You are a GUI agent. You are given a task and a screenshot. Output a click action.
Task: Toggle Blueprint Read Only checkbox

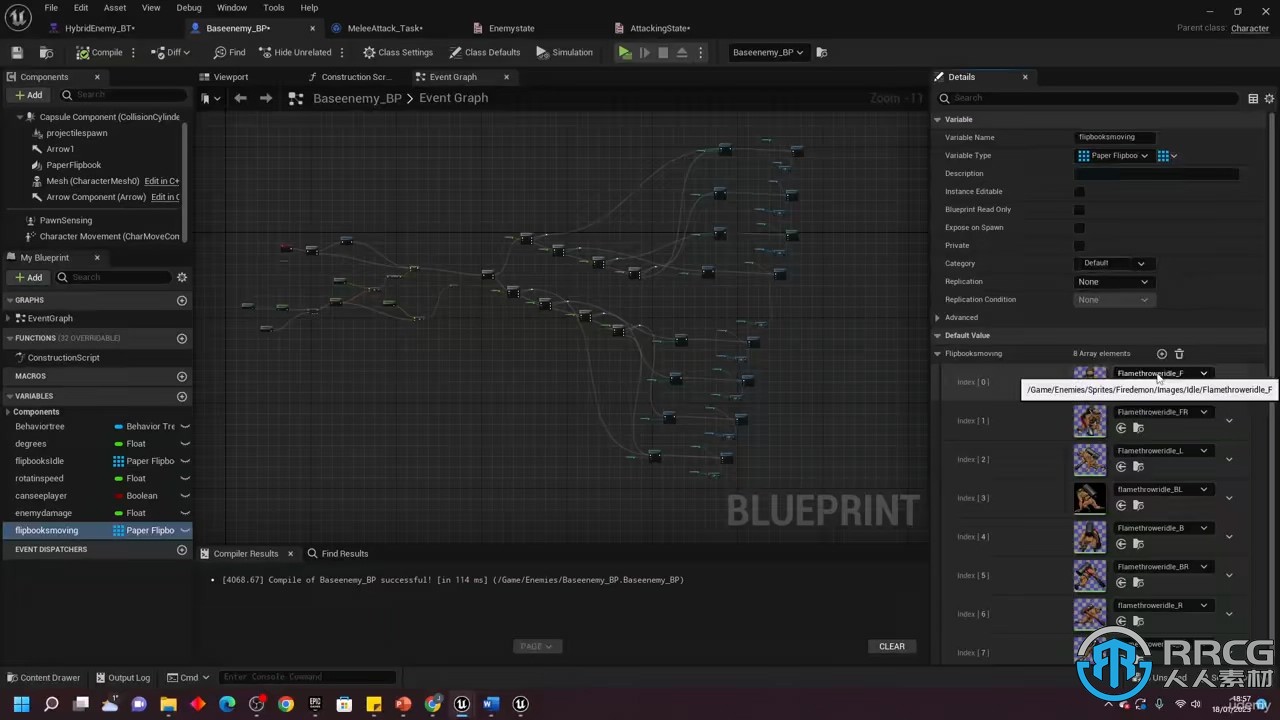point(1079,210)
